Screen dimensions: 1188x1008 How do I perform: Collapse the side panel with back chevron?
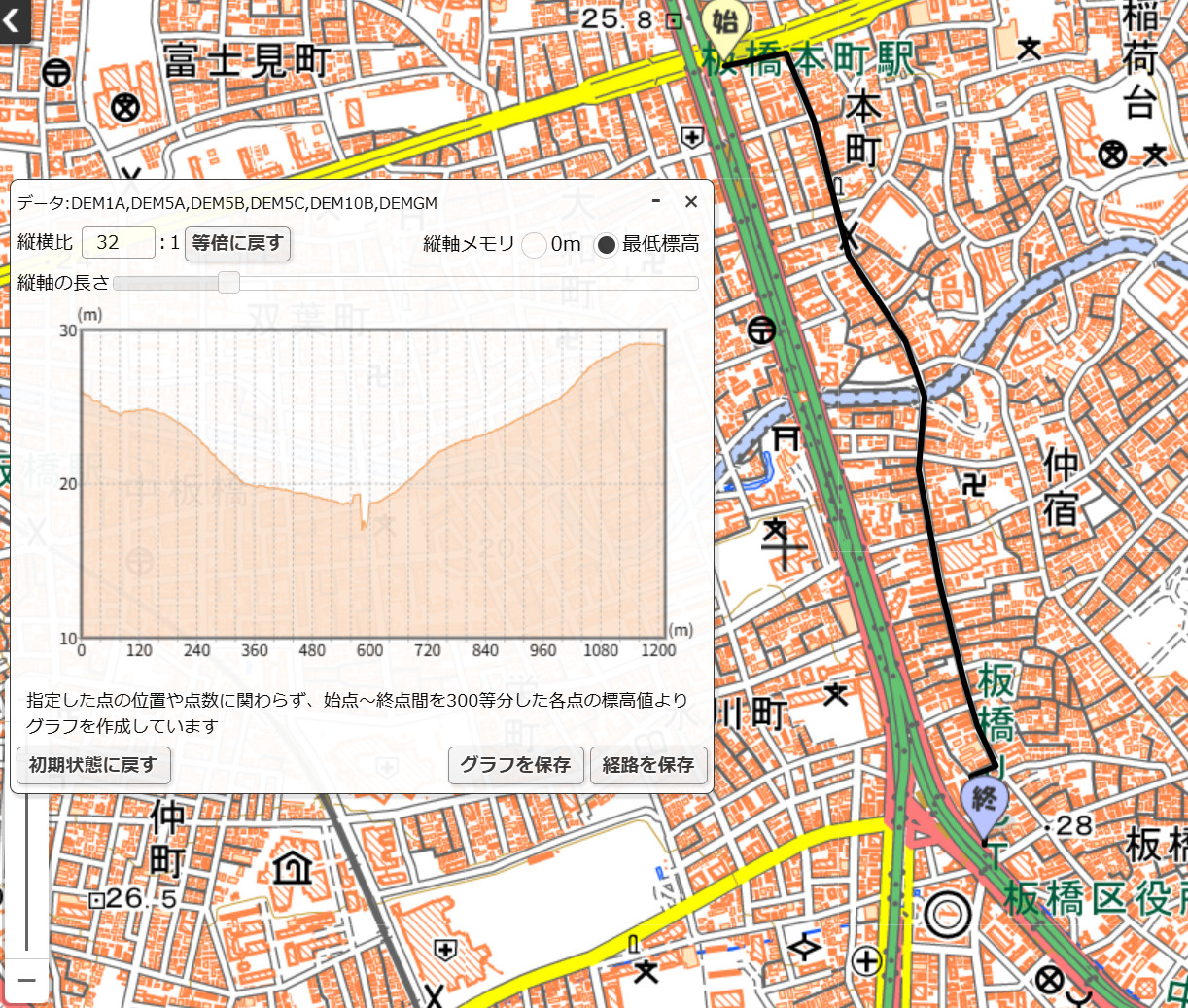click(14, 20)
